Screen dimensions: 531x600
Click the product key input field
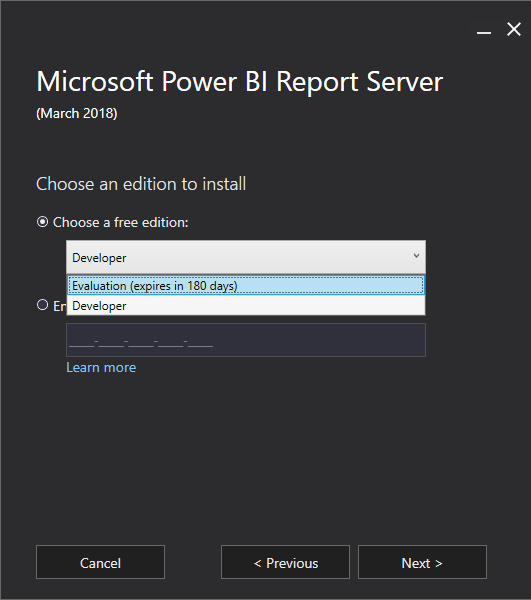[x=246, y=340]
